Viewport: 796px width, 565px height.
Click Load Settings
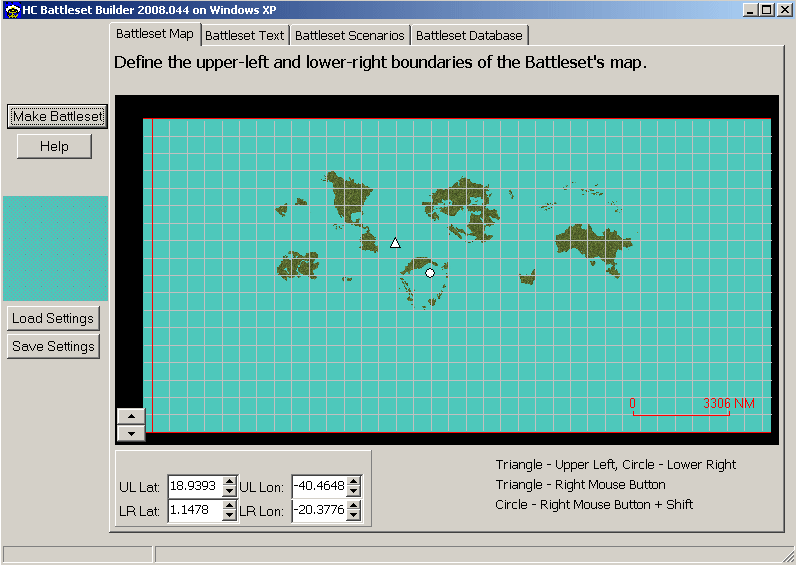pos(53,318)
